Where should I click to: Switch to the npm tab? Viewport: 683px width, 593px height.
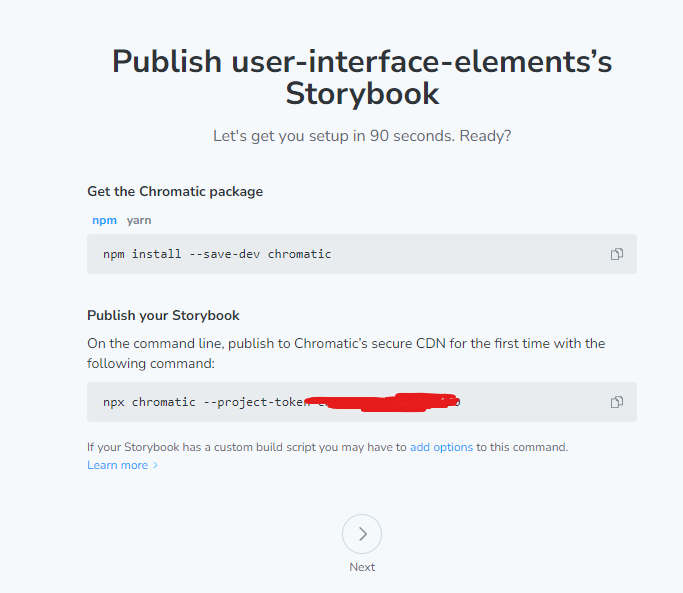pos(105,220)
